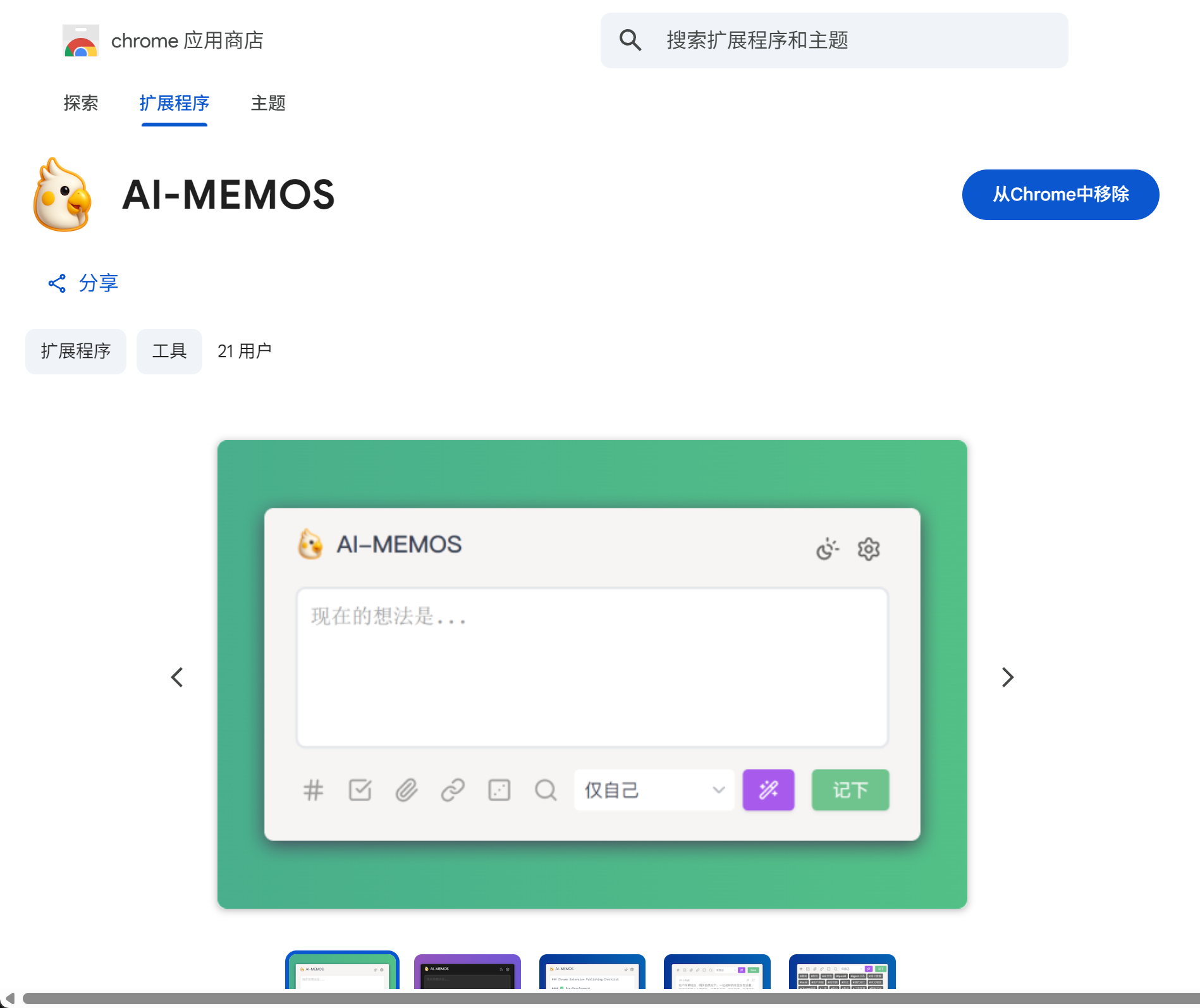Click the search extensions input field
Viewport: 1200px width, 1008px height.
[833, 40]
